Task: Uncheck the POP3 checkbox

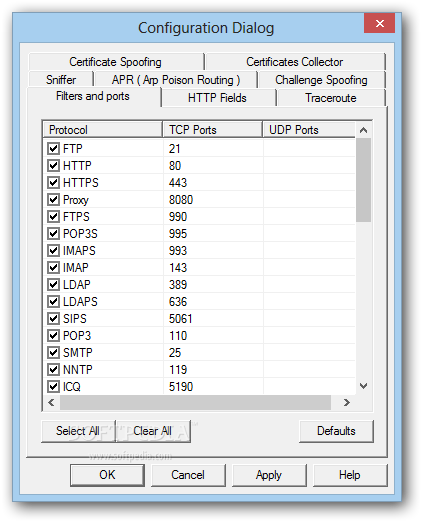Action: pos(53,335)
